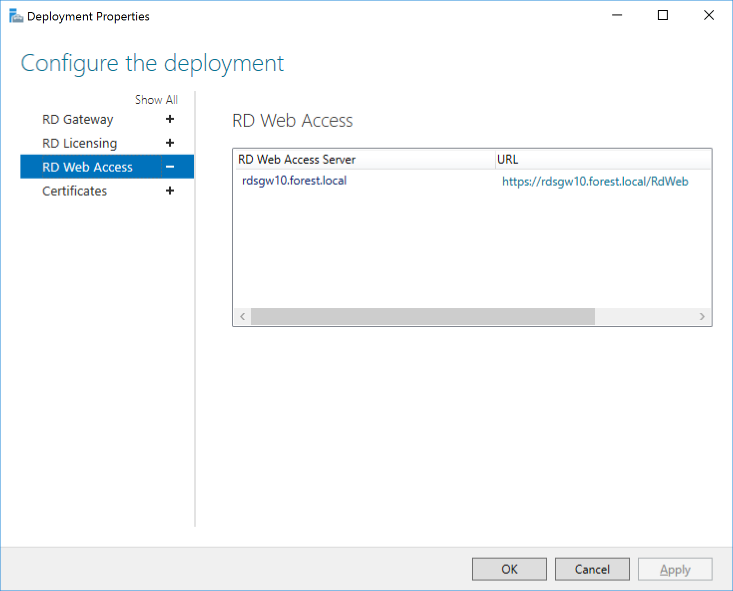This screenshot has width=733, height=591.
Task: Select the RD Web Access navigation item
Action: point(87,167)
